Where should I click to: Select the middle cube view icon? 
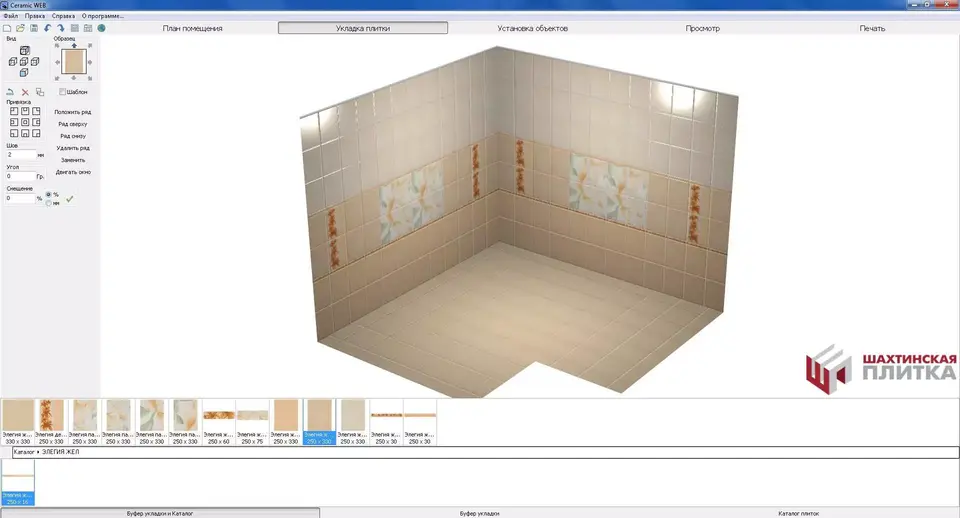[24, 62]
